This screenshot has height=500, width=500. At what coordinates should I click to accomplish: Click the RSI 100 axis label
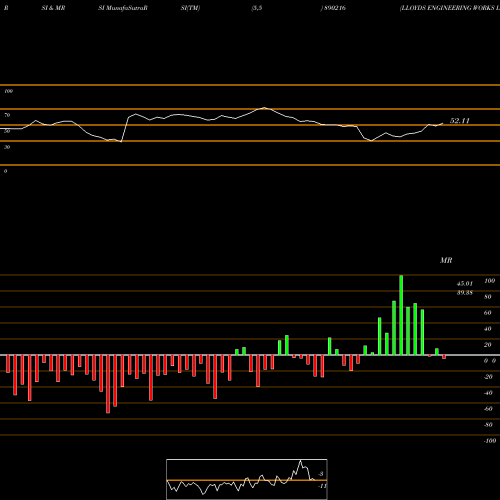8,91
